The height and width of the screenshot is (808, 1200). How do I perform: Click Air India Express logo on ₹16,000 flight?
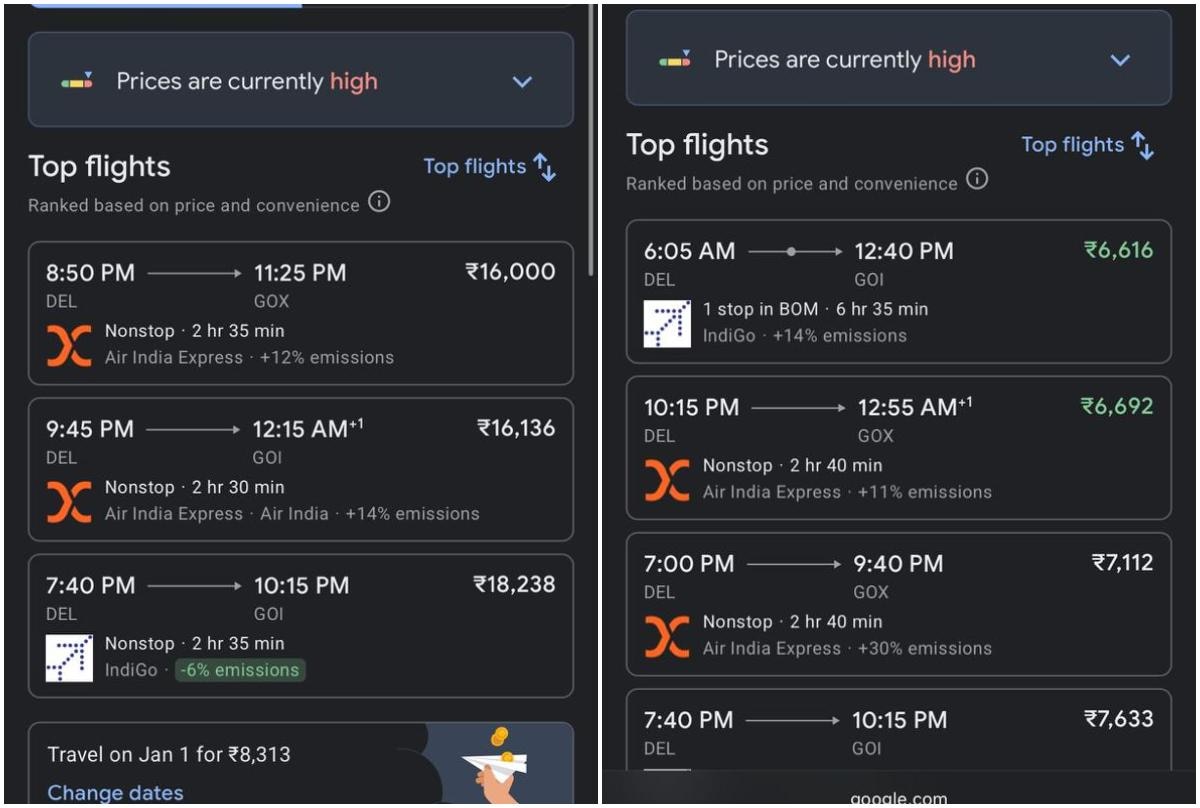69,345
